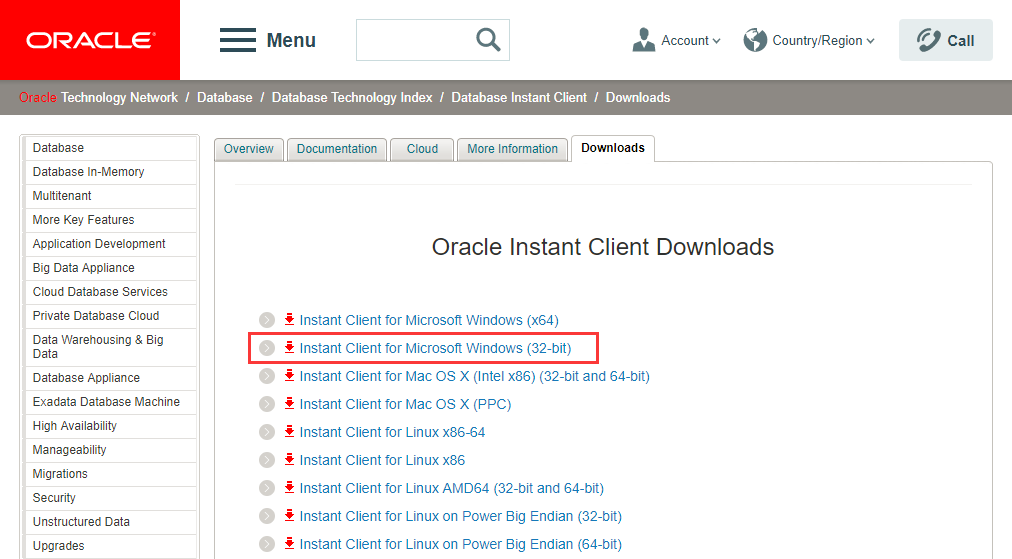Image resolution: width=1012 pixels, height=559 pixels.
Task: Open Linux on Power Big Endian (64-bit) link
Action: pos(461,544)
